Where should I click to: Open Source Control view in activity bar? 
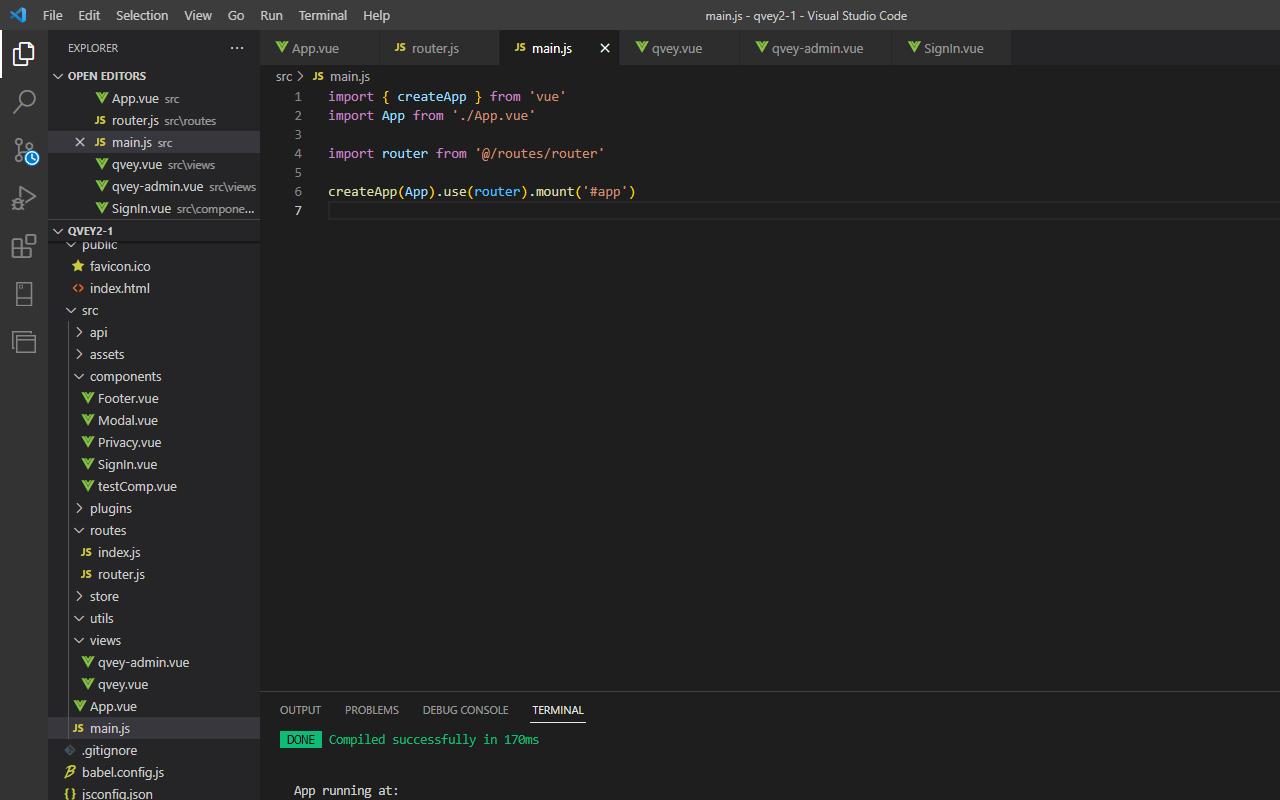(x=24, y=150)
